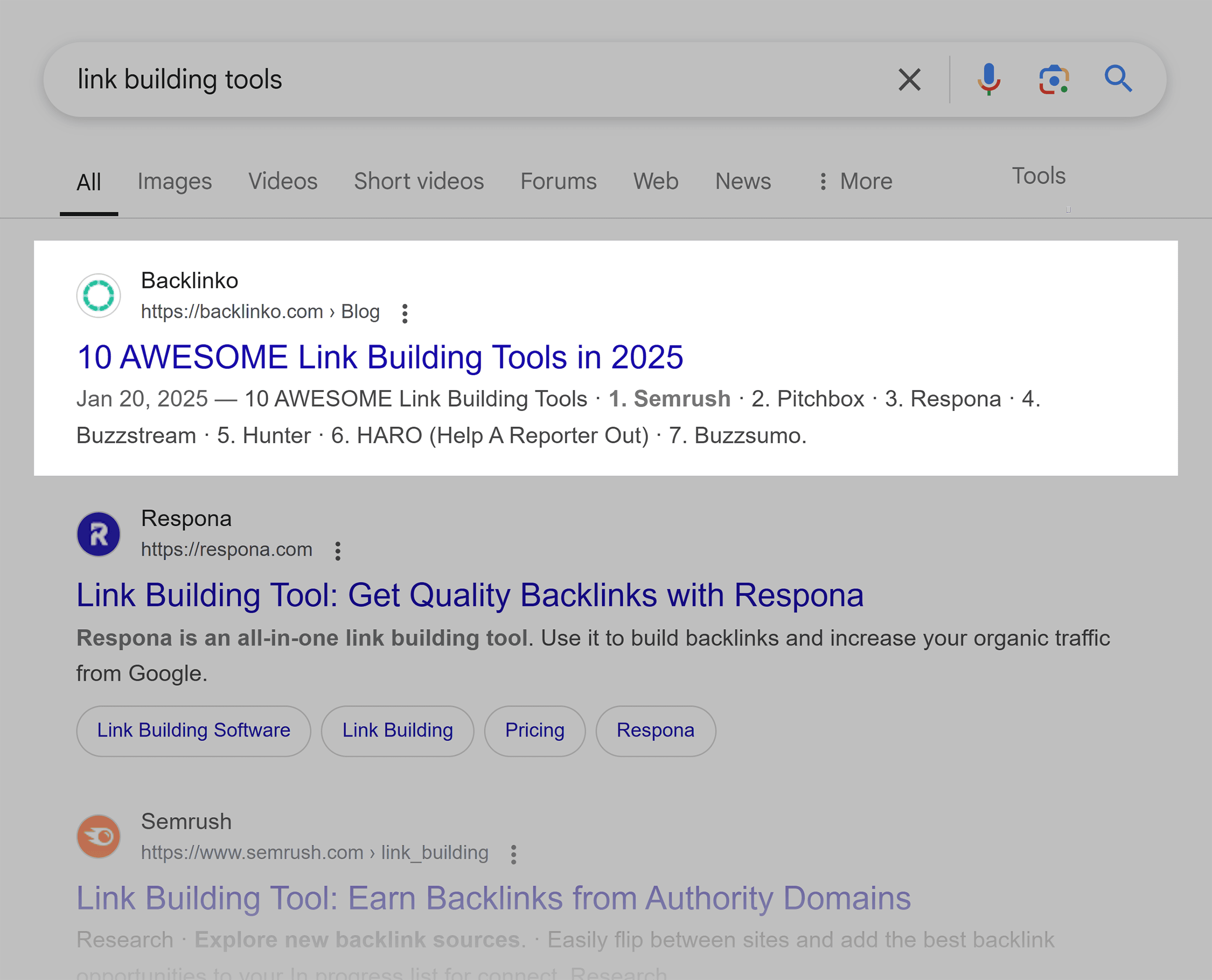1212x980 pixels.
Task: Clear the search query with the X icon
Action: click(x=909, y=79)
